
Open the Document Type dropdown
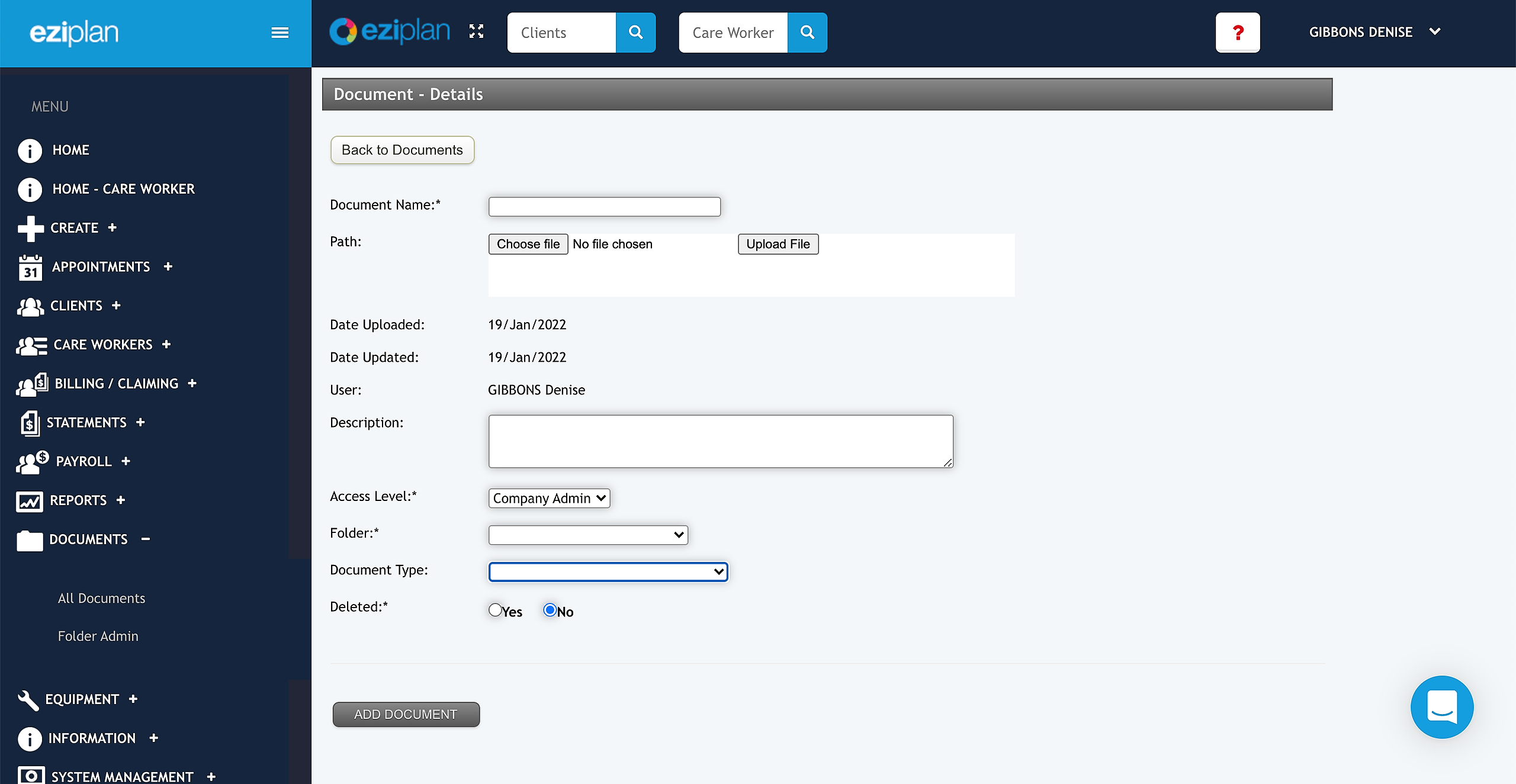point(608,572)
